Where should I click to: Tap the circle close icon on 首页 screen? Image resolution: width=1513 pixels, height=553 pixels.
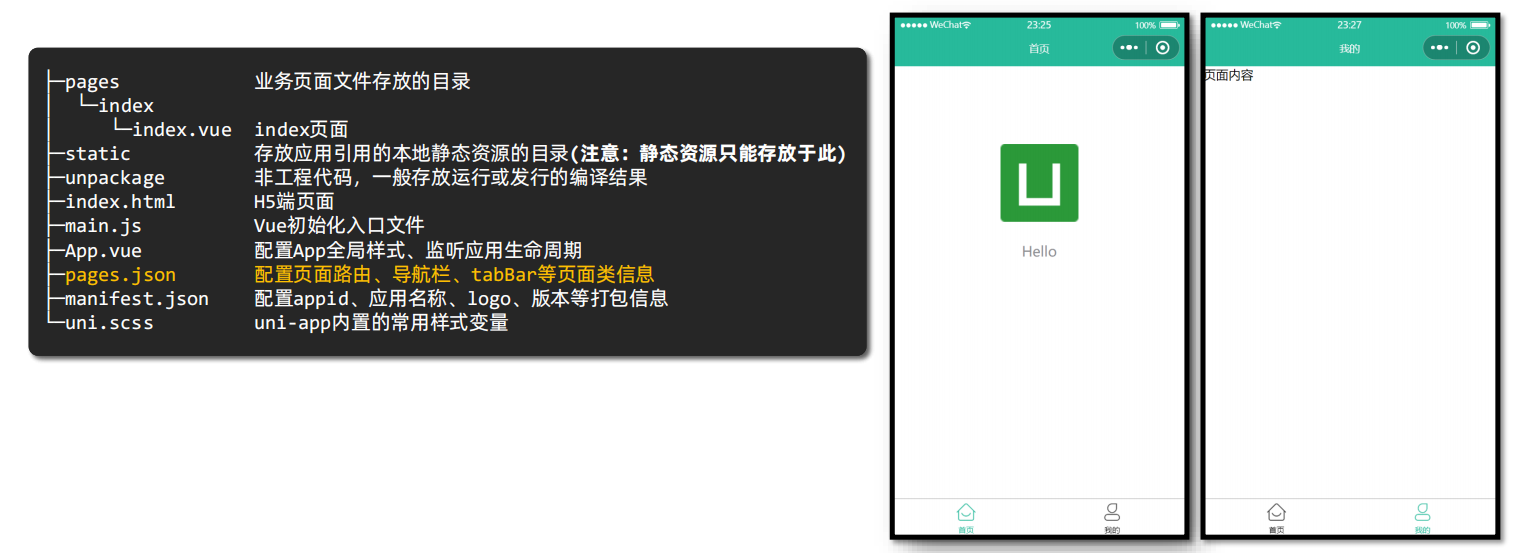1162,47
